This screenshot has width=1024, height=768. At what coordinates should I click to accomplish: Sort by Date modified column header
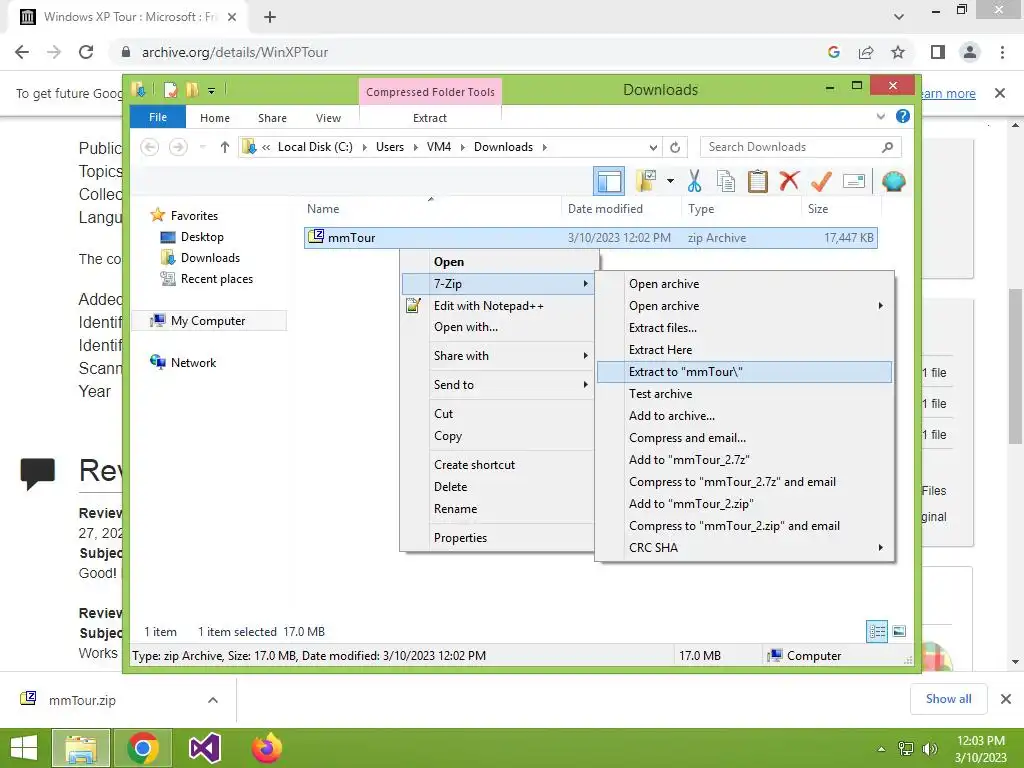pos(620,209)
